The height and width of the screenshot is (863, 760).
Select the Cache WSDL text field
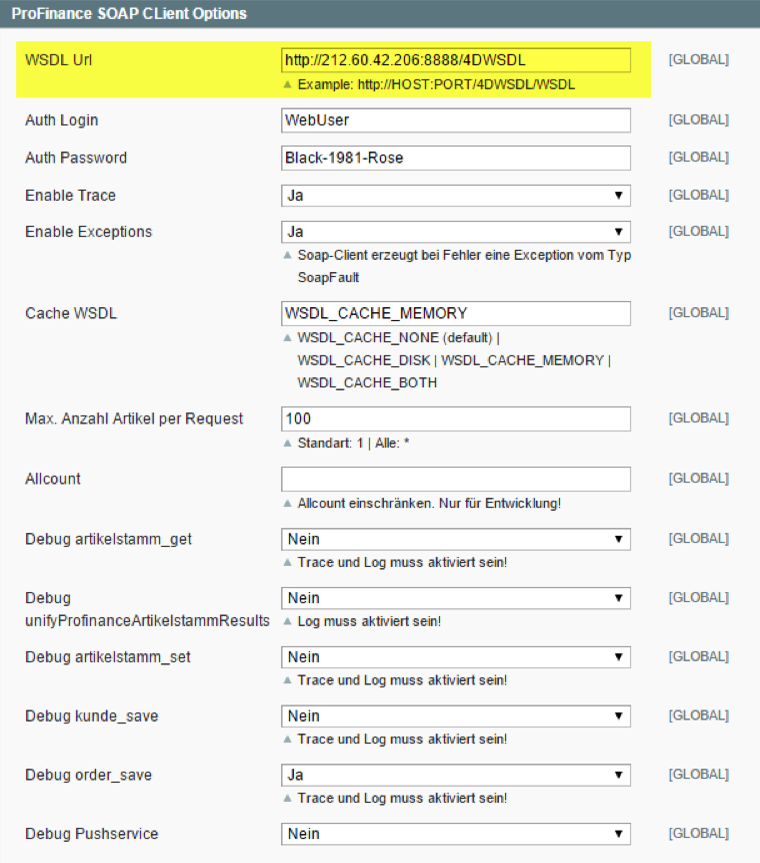coord(456,313)
